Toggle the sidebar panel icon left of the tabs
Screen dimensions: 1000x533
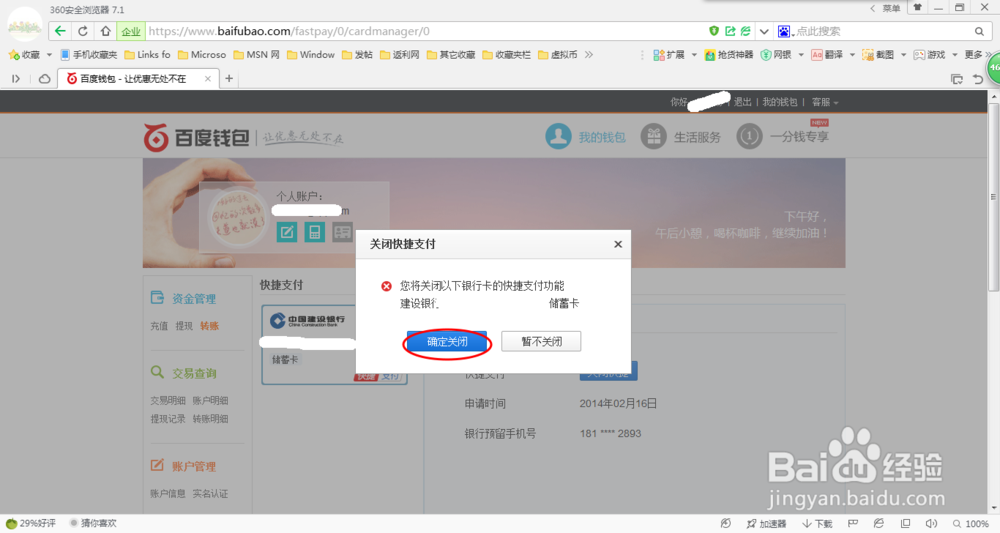[16, 78]
